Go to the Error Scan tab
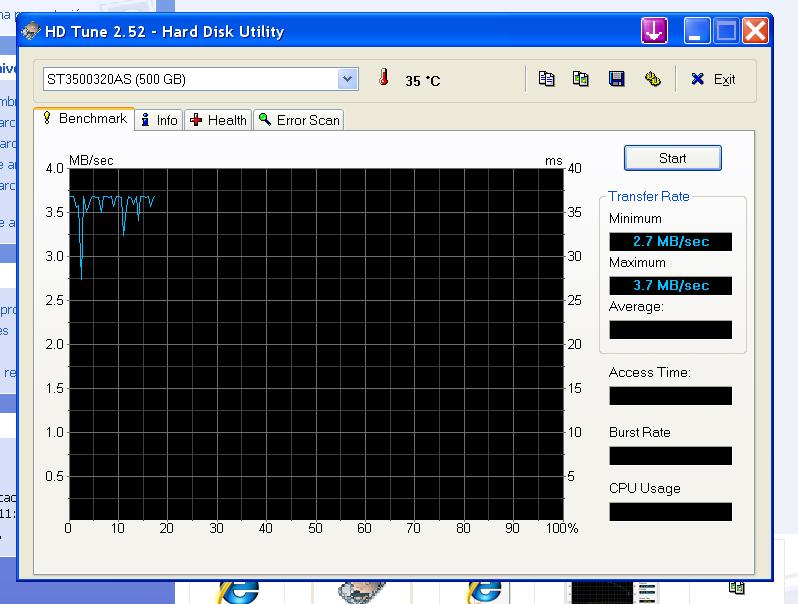Viewport: 798px width, 604px height. point(299,121)
